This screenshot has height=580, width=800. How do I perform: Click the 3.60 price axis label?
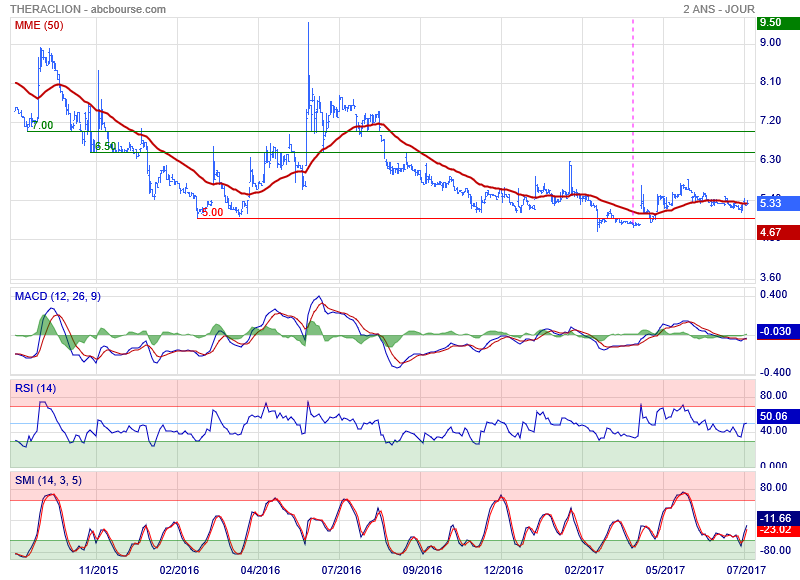coord(770,278)
